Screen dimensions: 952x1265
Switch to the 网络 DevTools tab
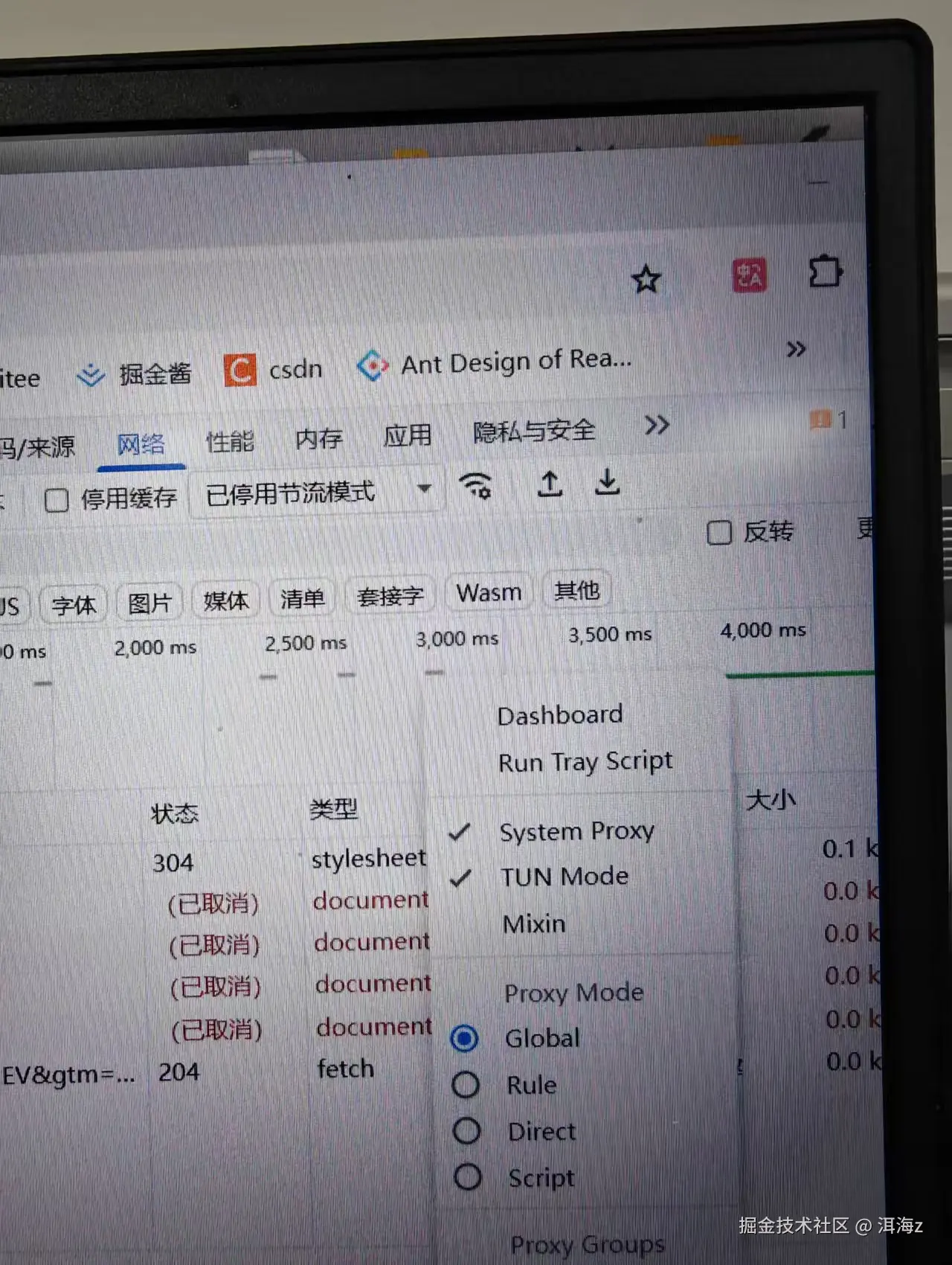point(141,445)
